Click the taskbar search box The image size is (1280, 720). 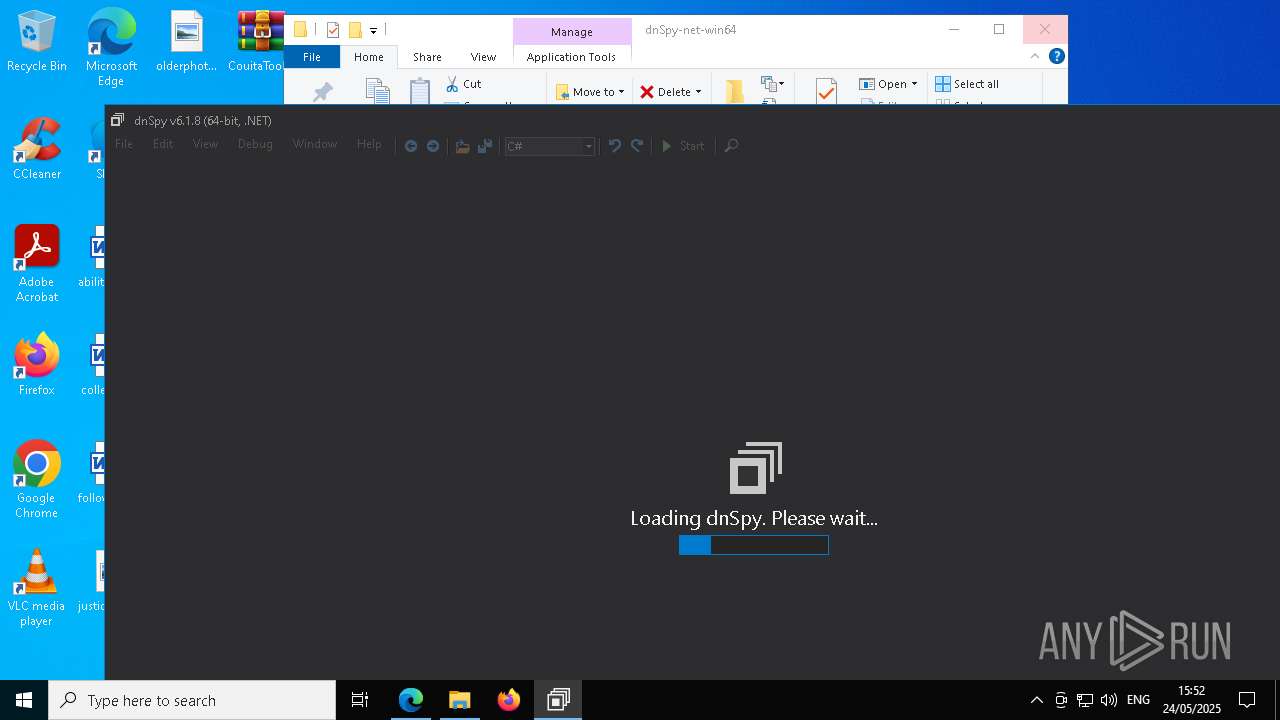192,700
